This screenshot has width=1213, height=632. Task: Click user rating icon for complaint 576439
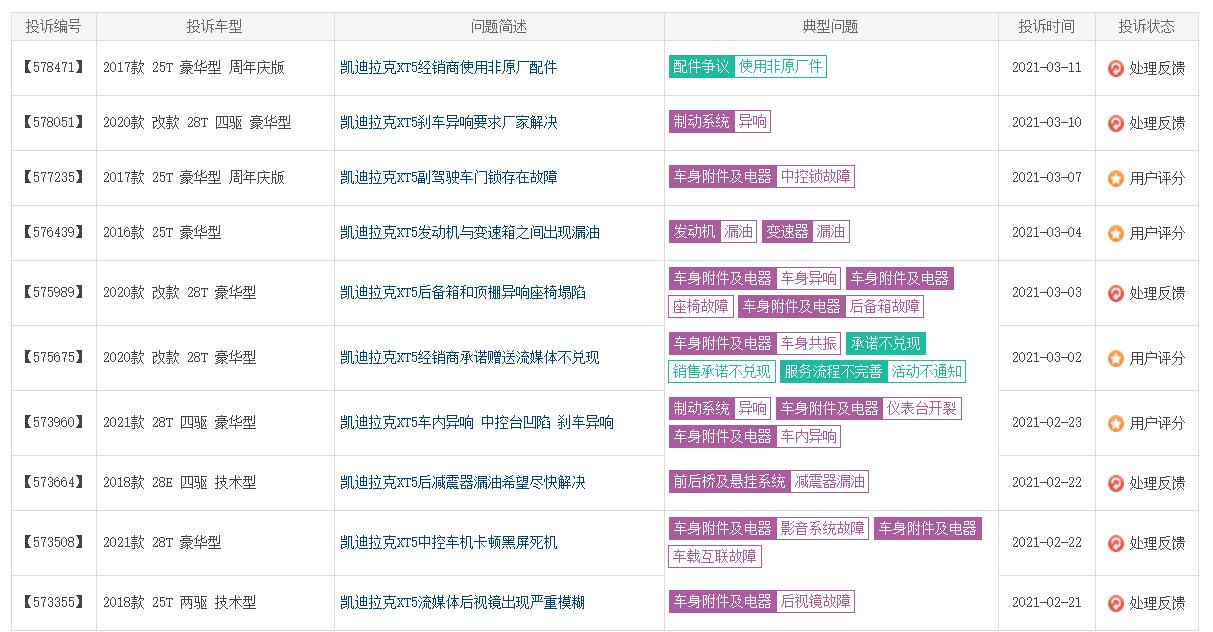1116,233
